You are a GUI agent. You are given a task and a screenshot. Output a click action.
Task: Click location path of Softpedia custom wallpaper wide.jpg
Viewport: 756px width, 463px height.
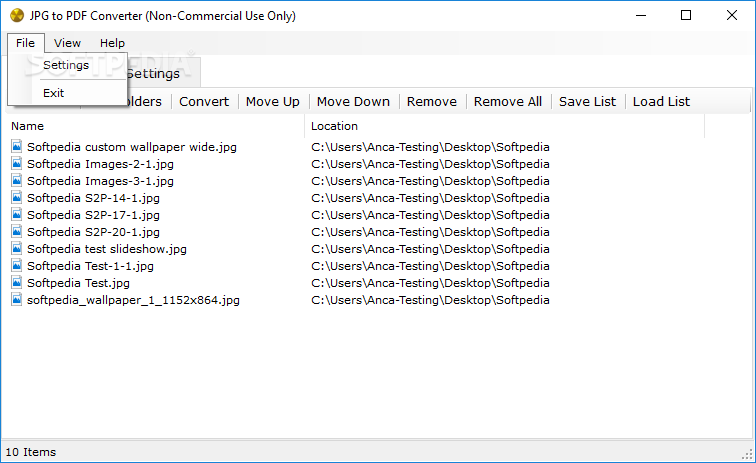click(x=430, y=147)
